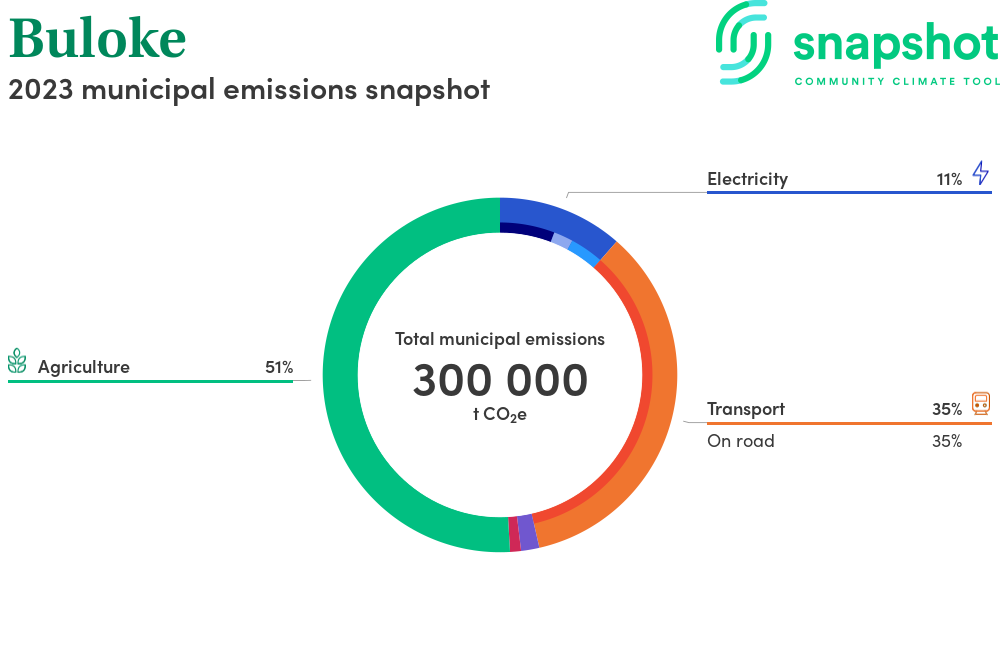Select the blue Electricity donut segment
Viewport: 1000px width, 670px height.
click(x=560, y=217)
